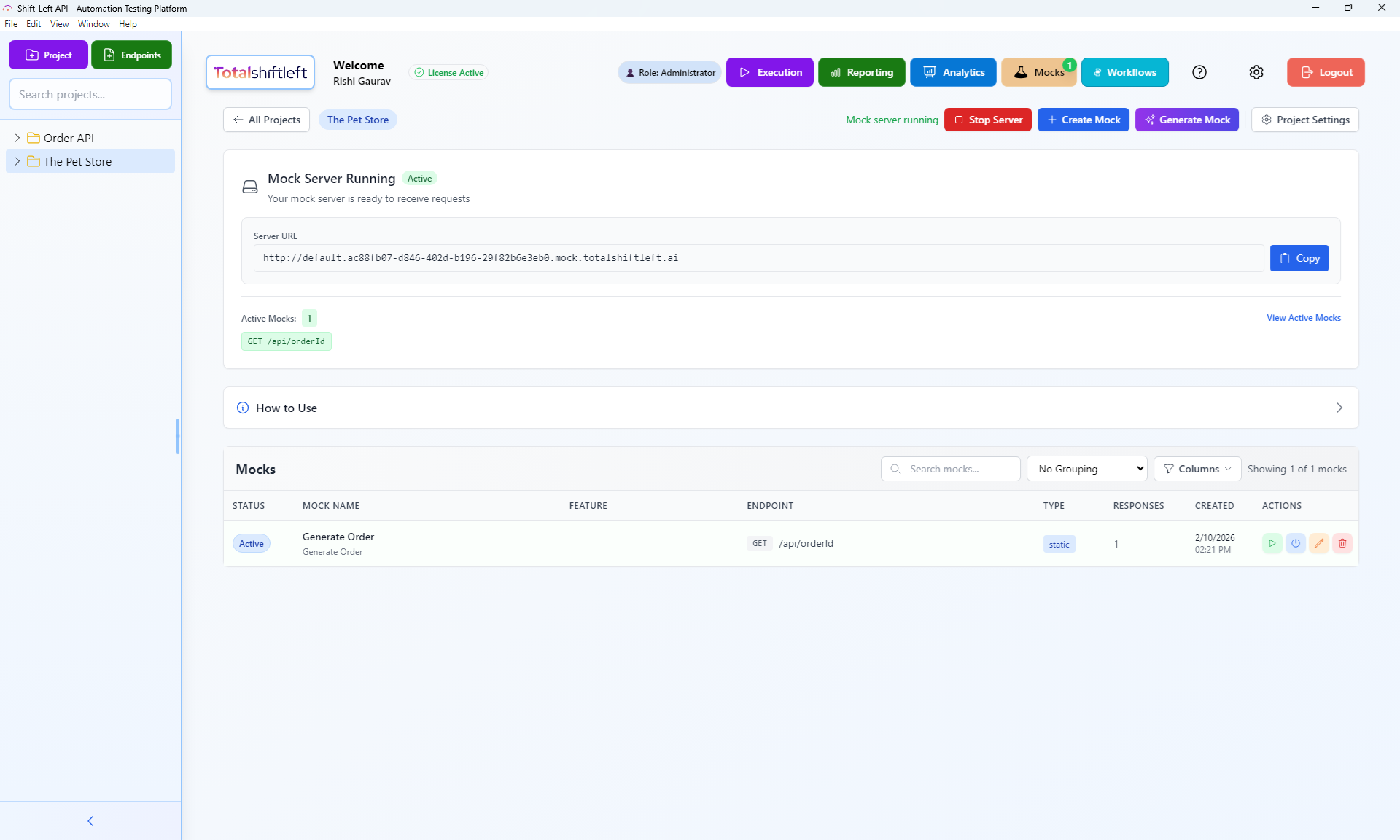This screenshot has width=1400, height=840.
Task: Delete the Generate Order mock
Action: (1342, 543)
